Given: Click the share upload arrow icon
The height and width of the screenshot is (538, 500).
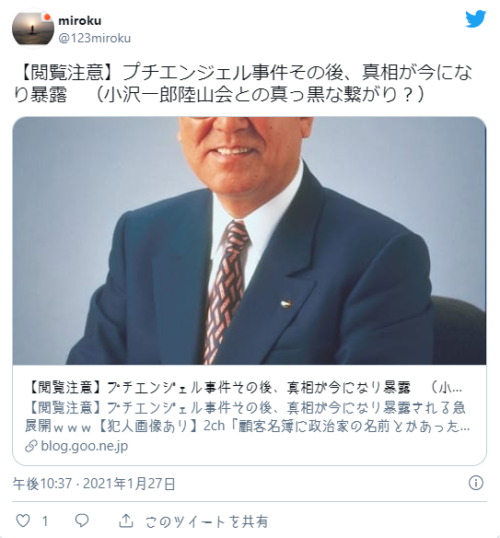Looking at the screenshot, I should (x=126, y=521).
